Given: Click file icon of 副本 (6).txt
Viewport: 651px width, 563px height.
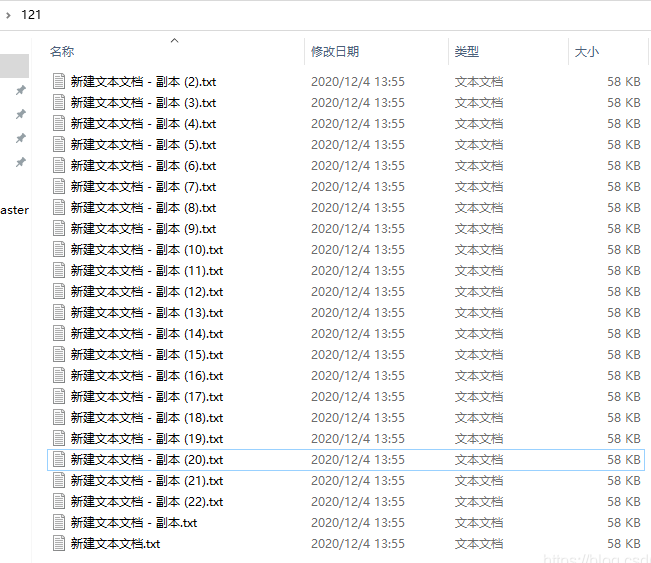Looking at the screenshot, I should [59, 165].
